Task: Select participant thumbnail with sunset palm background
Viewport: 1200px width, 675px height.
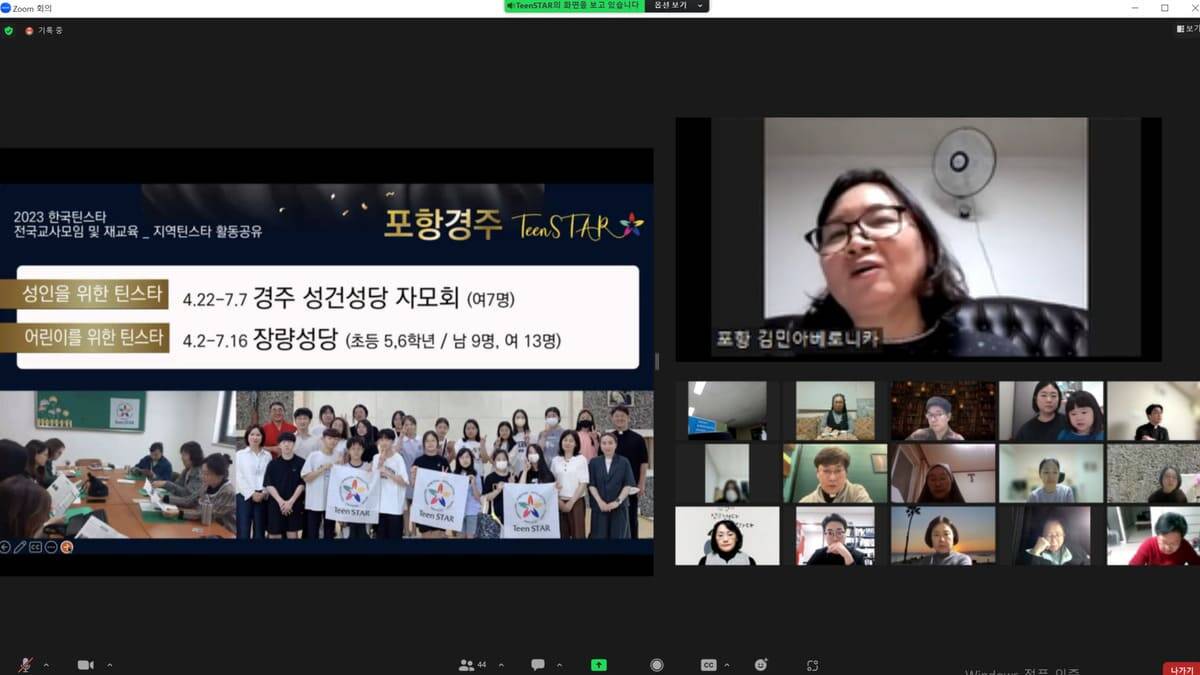Action: [x=943, y=536]
